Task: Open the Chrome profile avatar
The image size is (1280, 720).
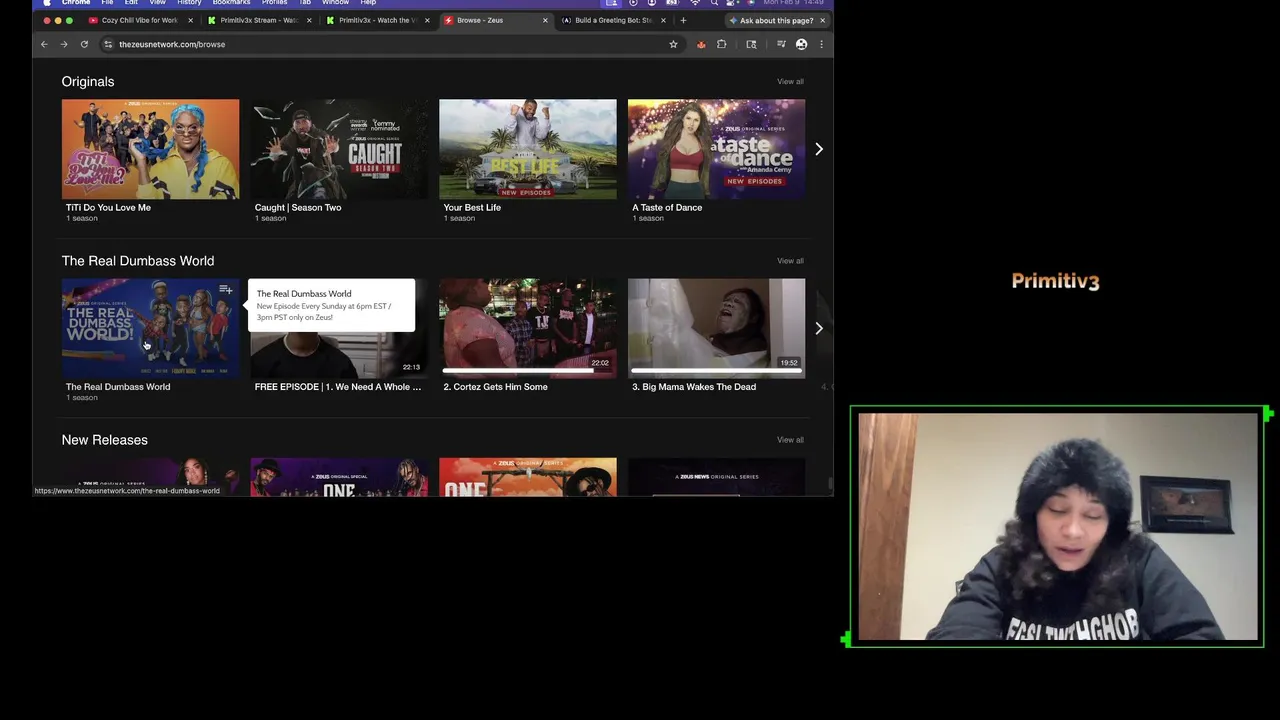Action: 801,44
